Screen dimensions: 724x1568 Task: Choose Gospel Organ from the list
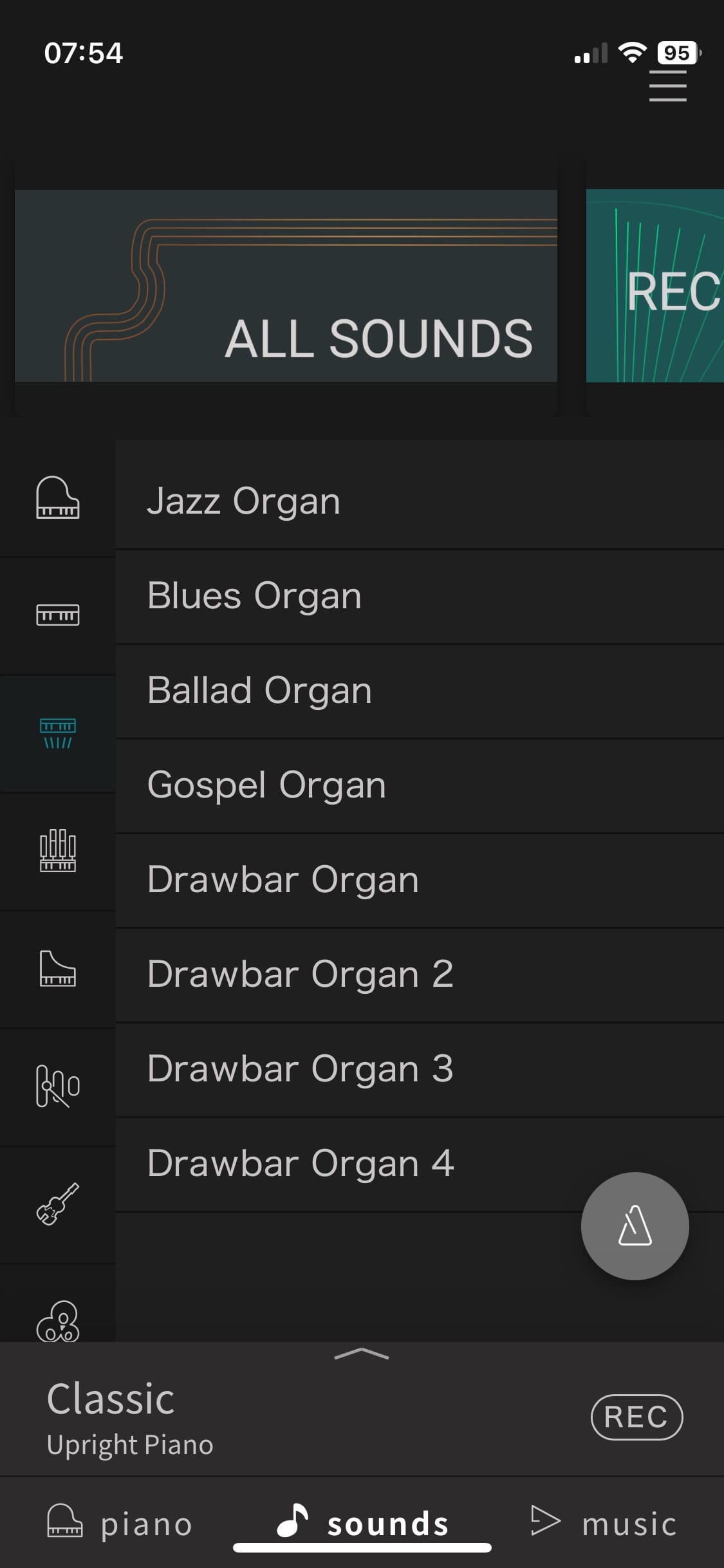[x=420, y=785]
